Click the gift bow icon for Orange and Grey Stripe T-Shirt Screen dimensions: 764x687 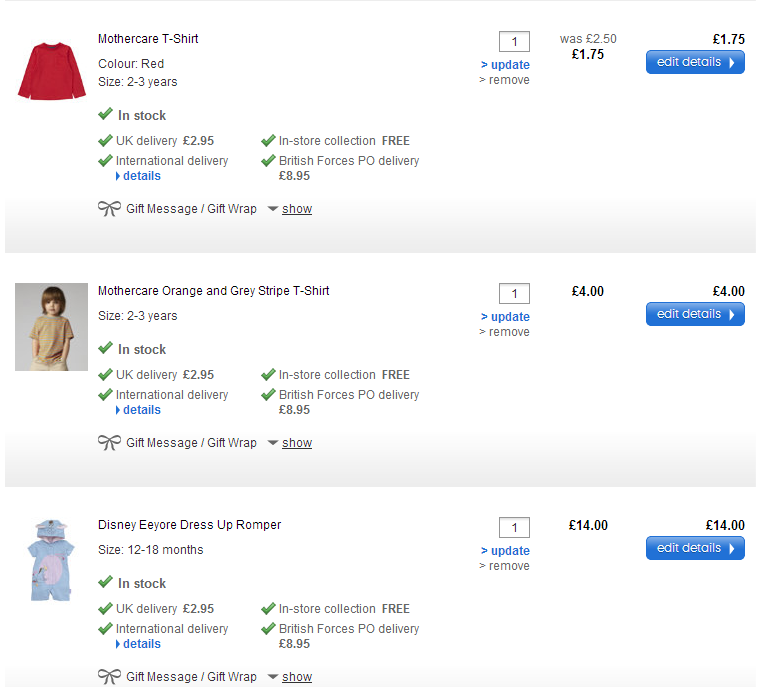tap(109, 443)
